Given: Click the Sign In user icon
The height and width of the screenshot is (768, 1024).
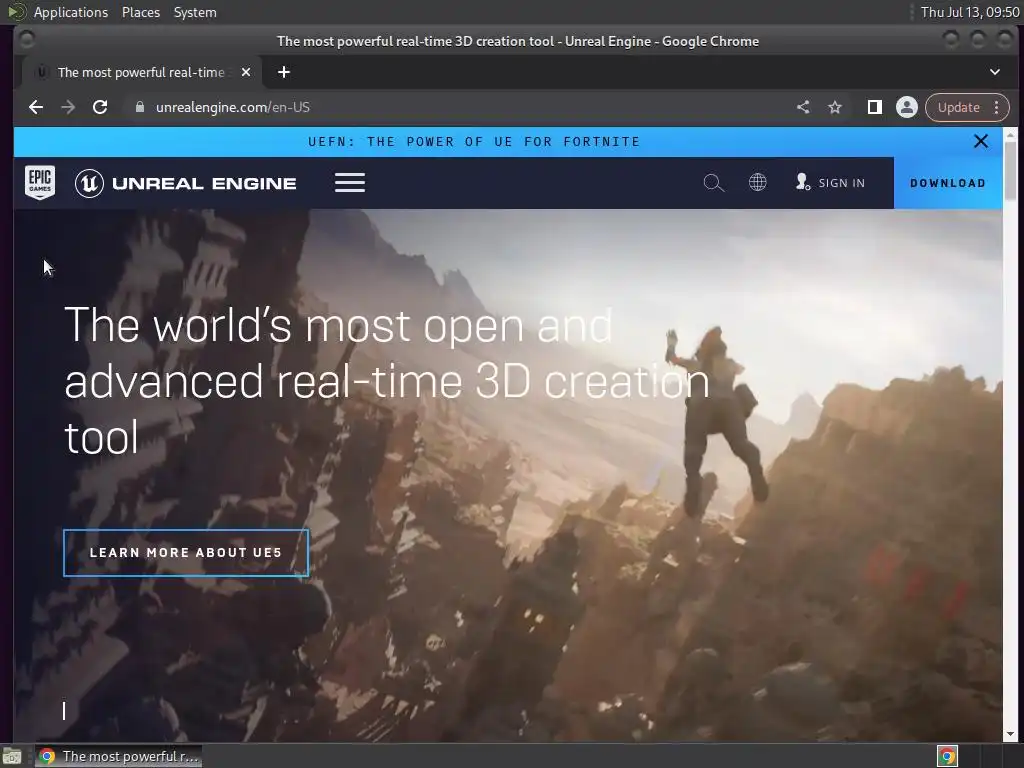Looking at the screenshot, I should coord(803,182).
